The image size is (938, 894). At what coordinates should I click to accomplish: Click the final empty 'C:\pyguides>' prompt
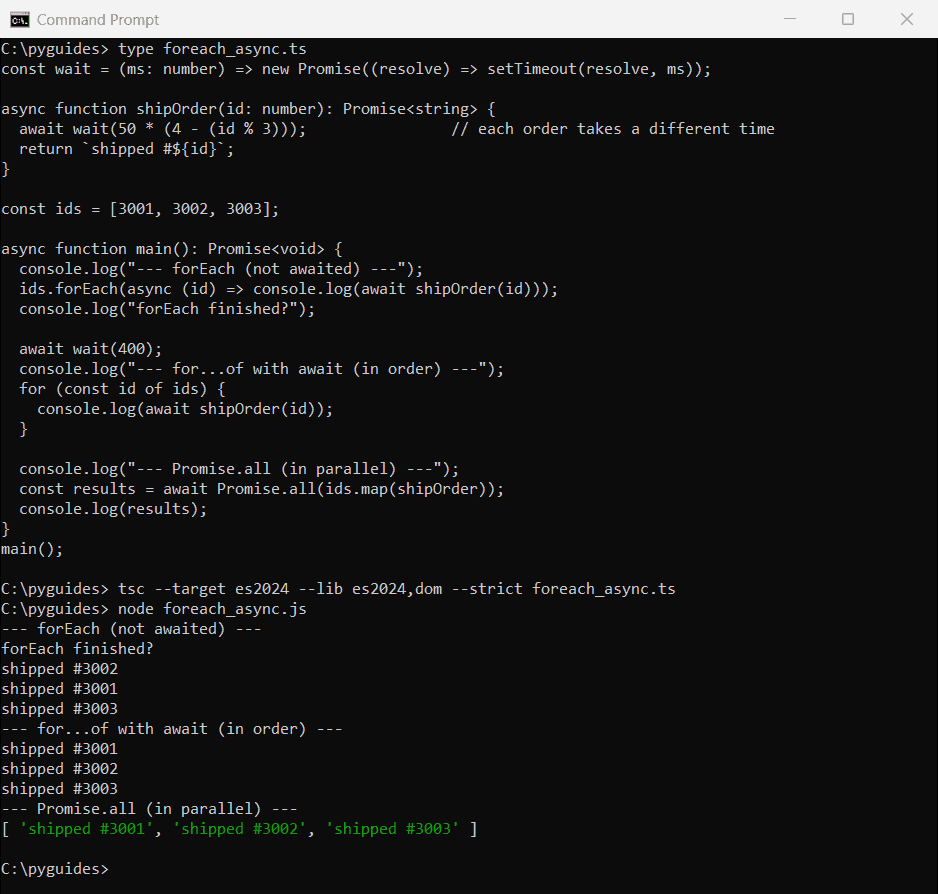[55, 869]
